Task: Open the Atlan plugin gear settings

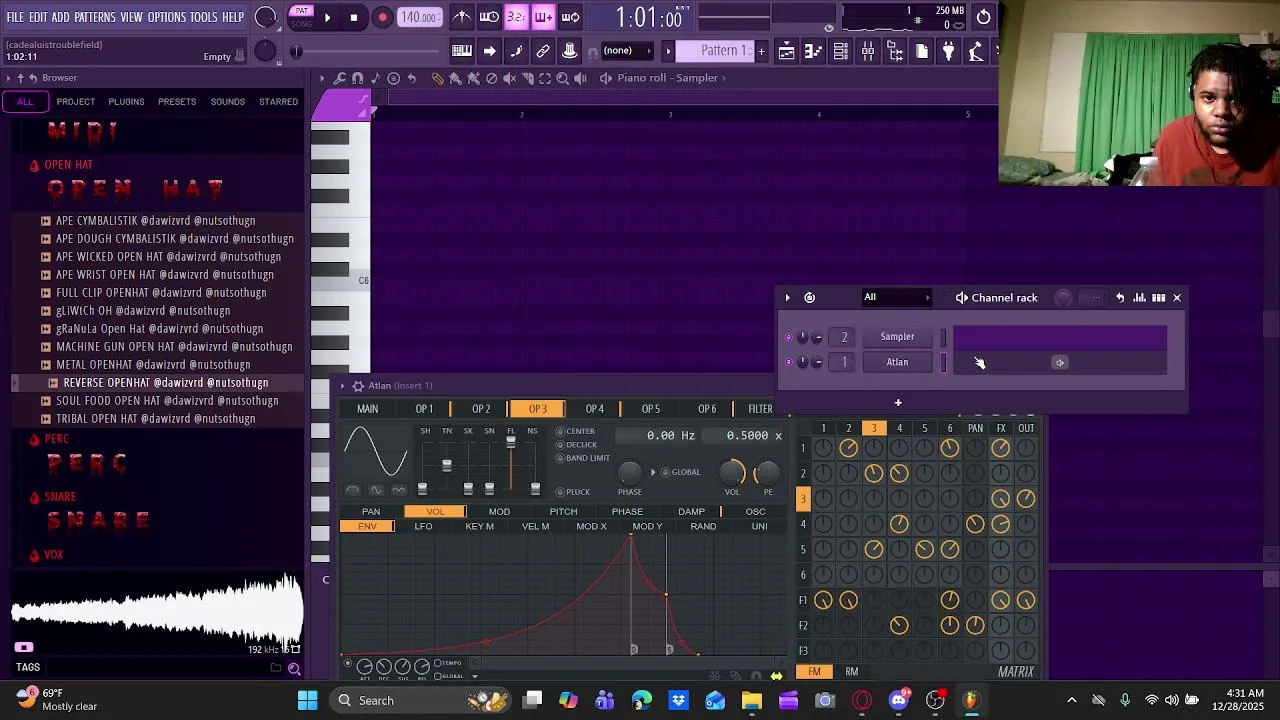Action: 358,386
